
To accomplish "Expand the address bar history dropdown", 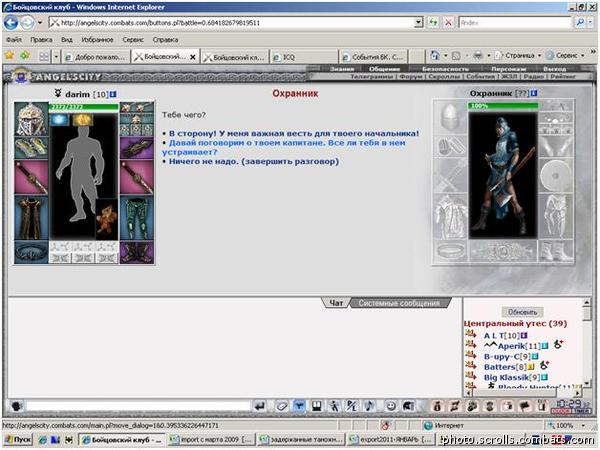I will (x=419, y=23).
